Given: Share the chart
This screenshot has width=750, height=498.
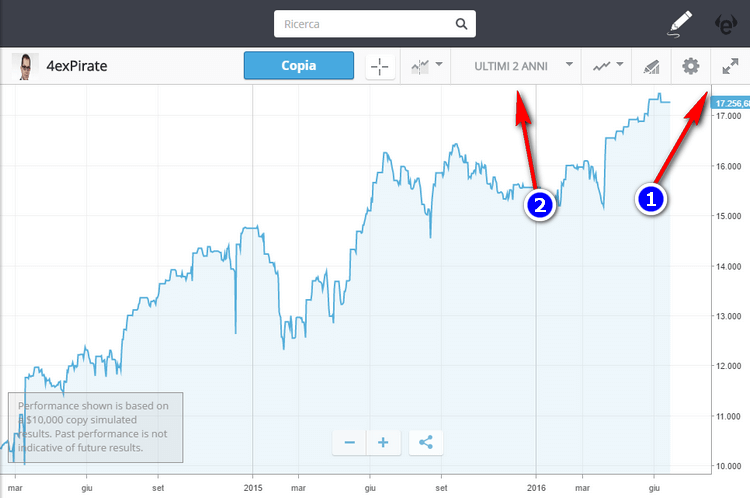Looking at the screenshot, I should point(426,442).
